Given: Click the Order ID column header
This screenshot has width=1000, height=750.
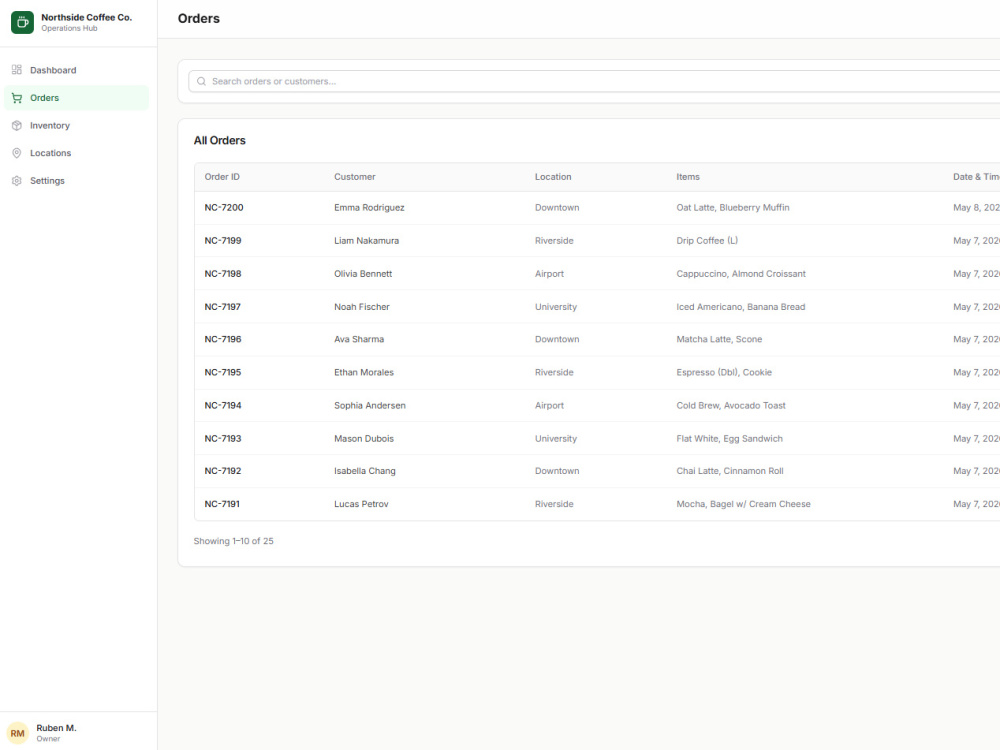Looking at the screenshot, I should coord(222,177).
